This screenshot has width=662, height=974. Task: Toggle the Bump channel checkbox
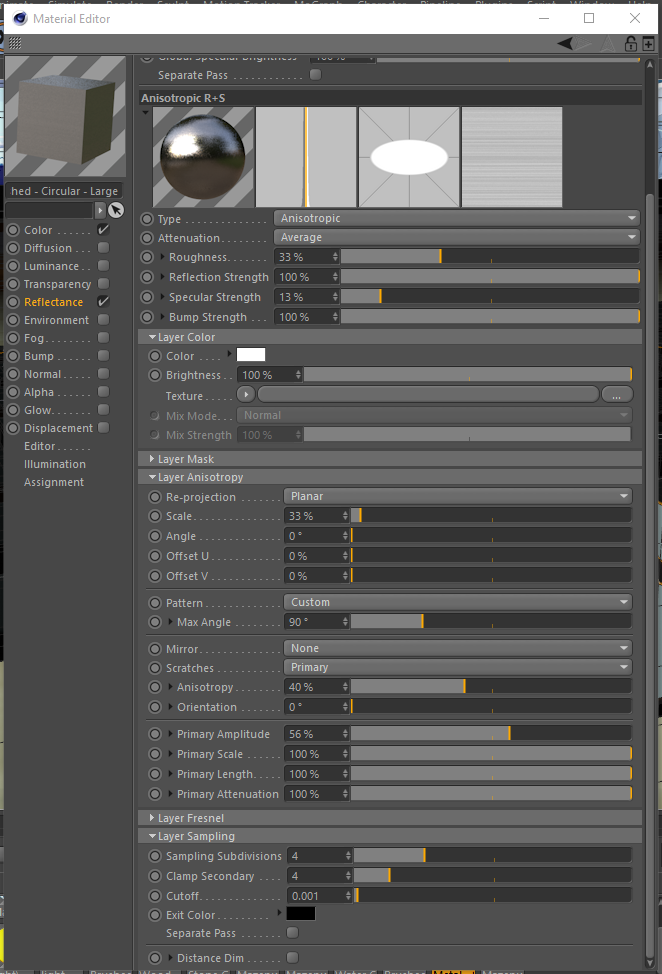point(103,356)
